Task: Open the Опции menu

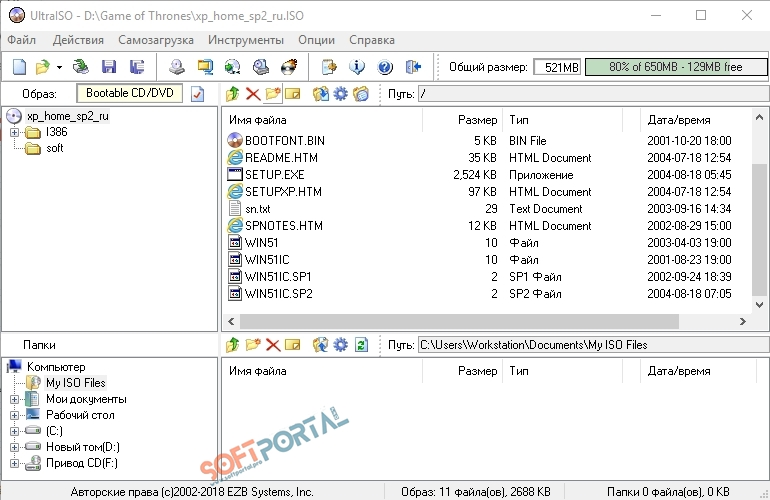Action: 316,40
